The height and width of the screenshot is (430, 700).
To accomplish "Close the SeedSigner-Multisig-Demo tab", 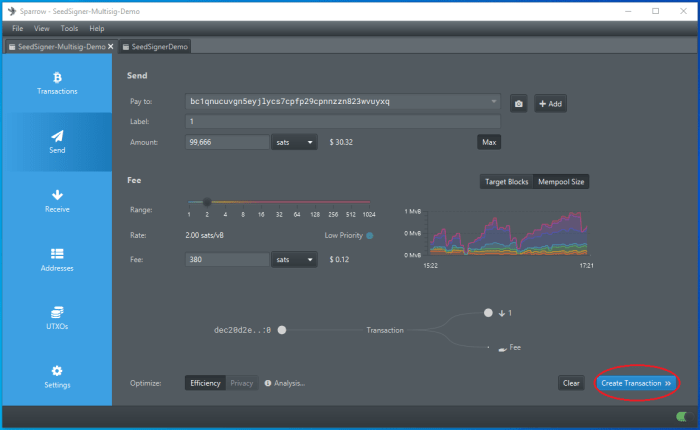I will (x=111, y=46).
